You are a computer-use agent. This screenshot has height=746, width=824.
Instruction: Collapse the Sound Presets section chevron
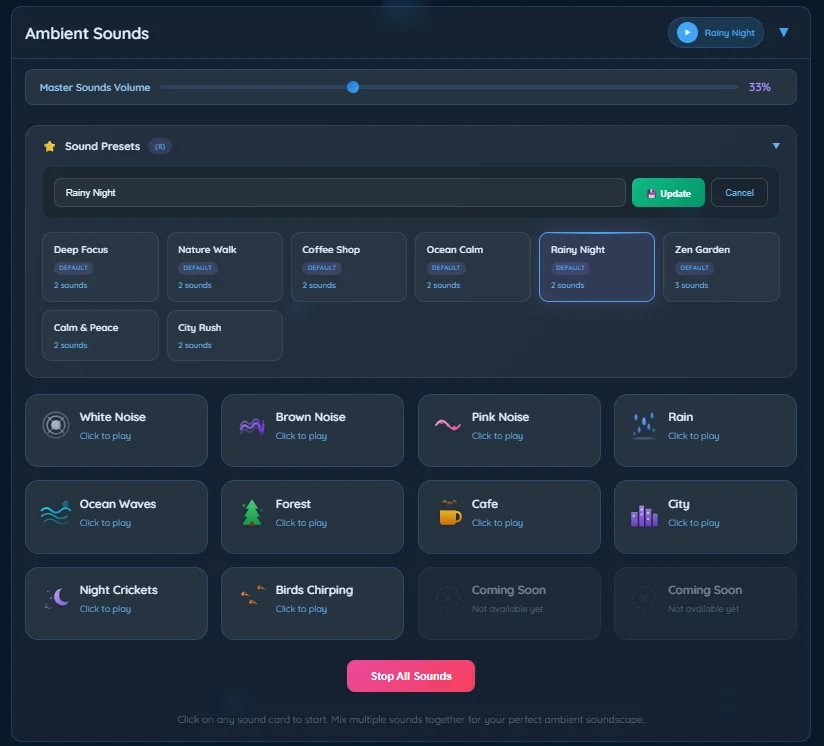click(x=776, y=146)
